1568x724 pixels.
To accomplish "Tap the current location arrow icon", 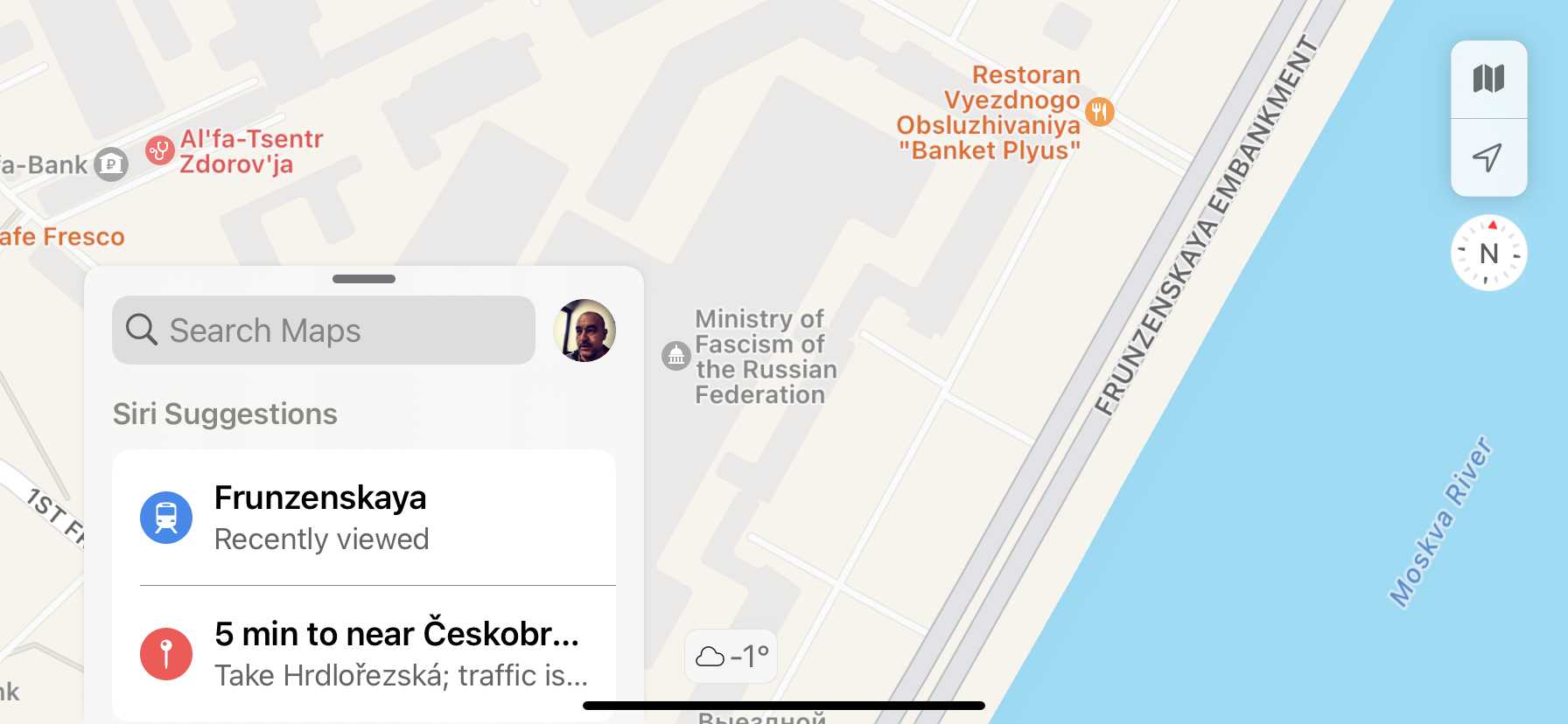I will pyautogui.click(x=1488, y=157).
